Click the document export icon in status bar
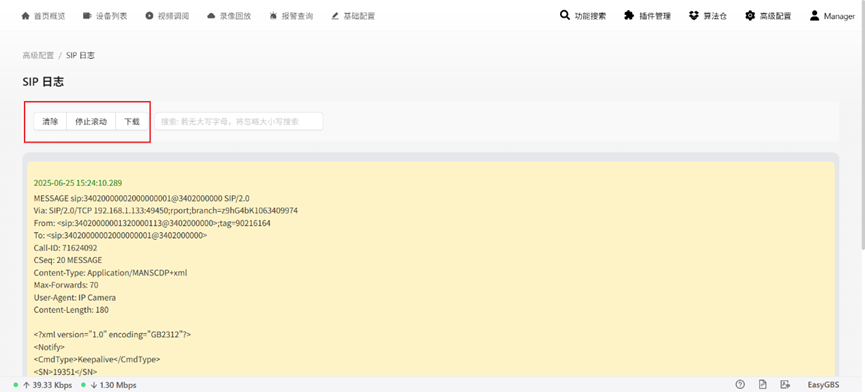Viewport: 865px width, 392px height. tap(763, 384)
